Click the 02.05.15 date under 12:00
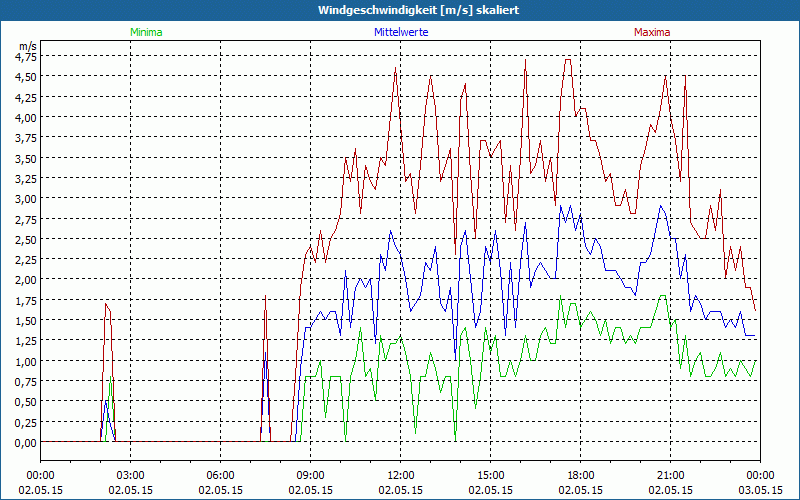Image resolution: width=800 pixels, height=500 pixels. click(401, 490)
